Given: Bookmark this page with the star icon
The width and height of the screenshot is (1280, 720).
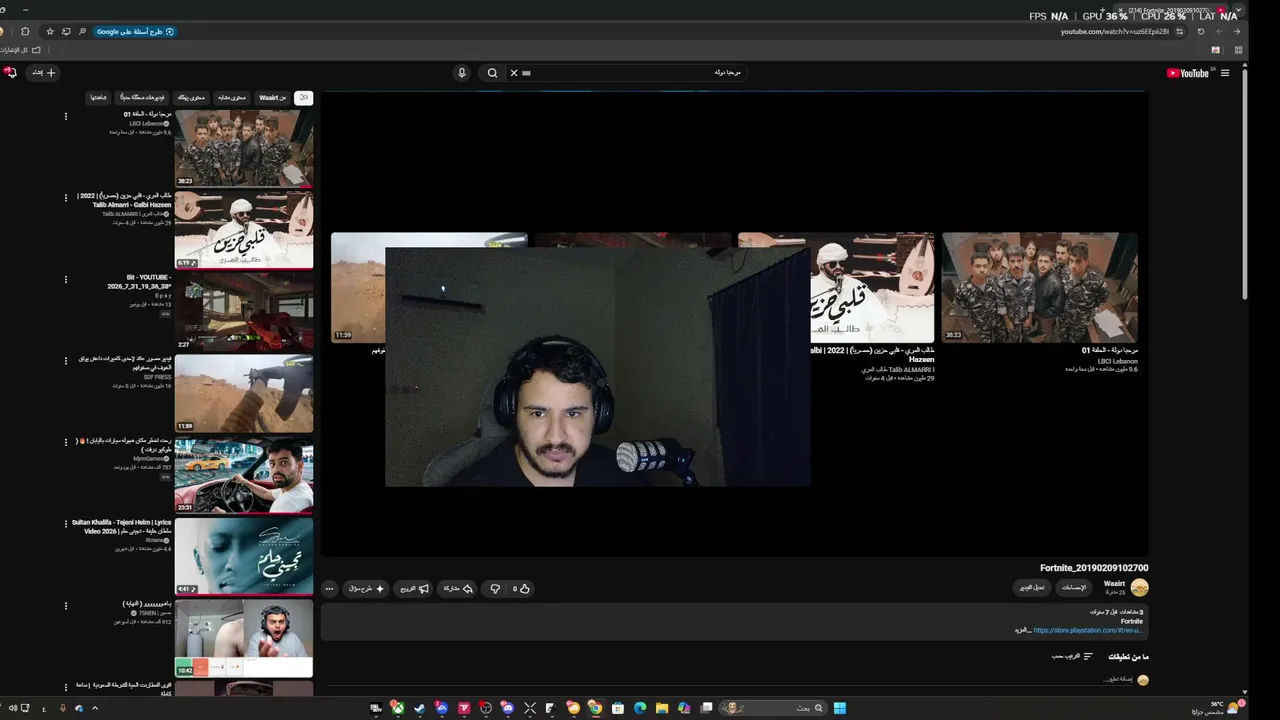Looking at the screenshot, I should pyautogui.click(x=50, y=31).
